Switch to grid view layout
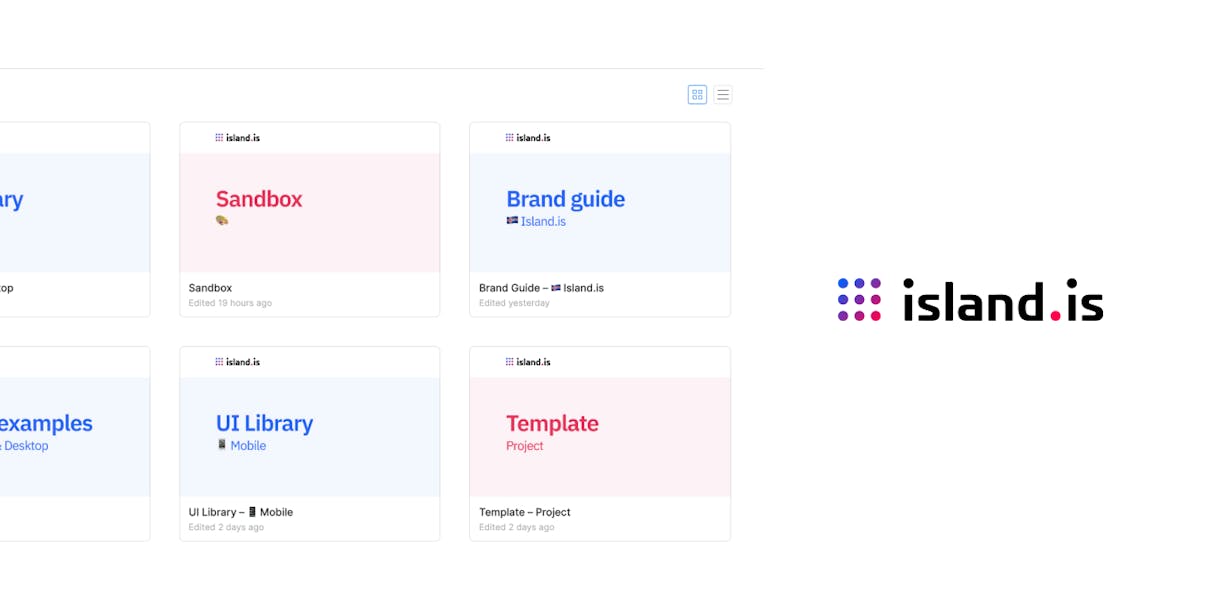This screenshot has height=600, width=1220. [697, 95]
